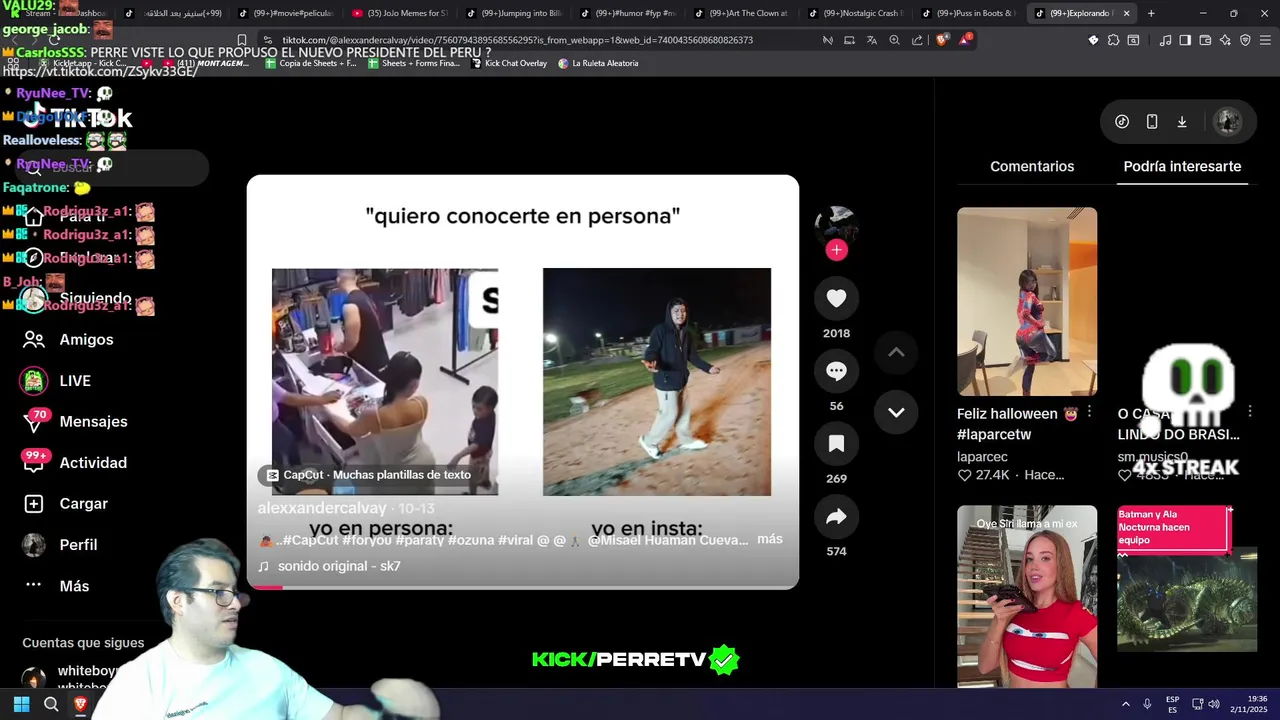Switch to the Art The Clown tab
Screen dimensions: 1280x720
(741, 13)
